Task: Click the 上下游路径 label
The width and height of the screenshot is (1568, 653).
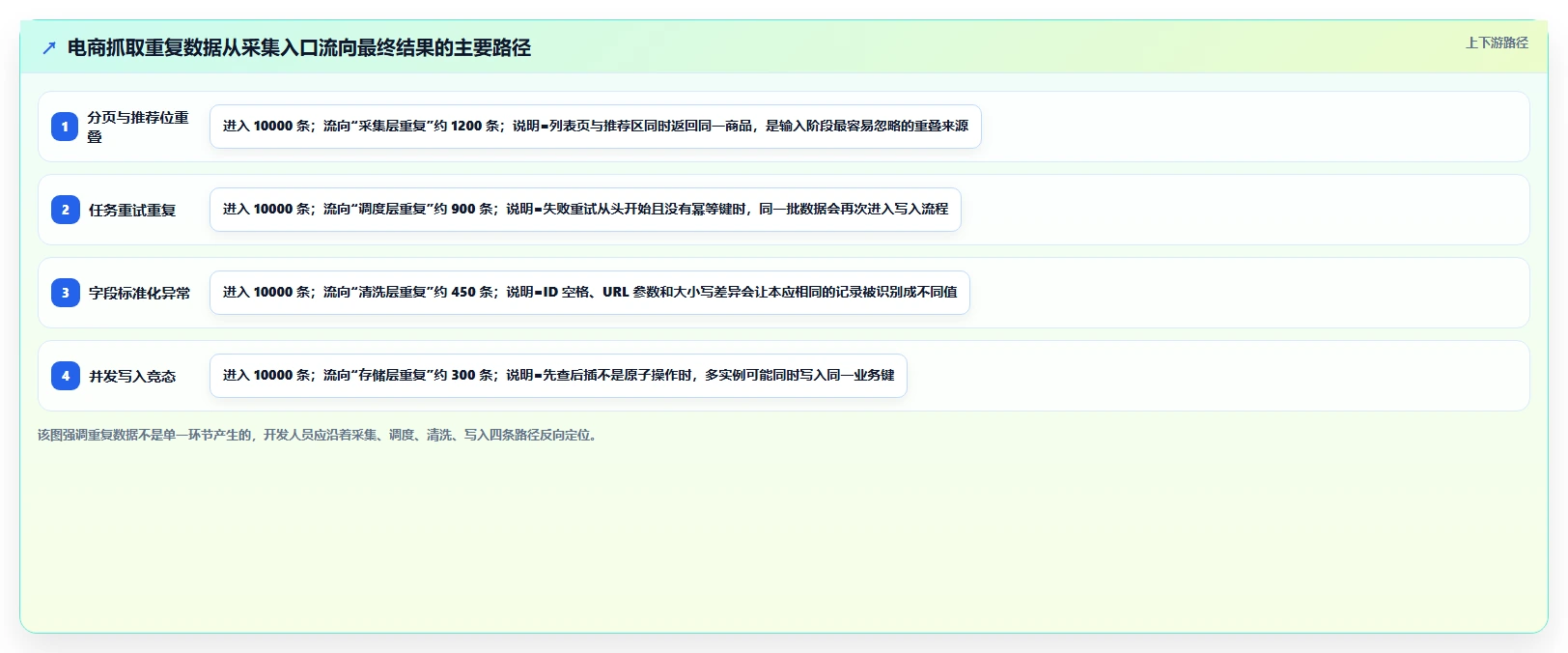Action: tap(1497, 43)
